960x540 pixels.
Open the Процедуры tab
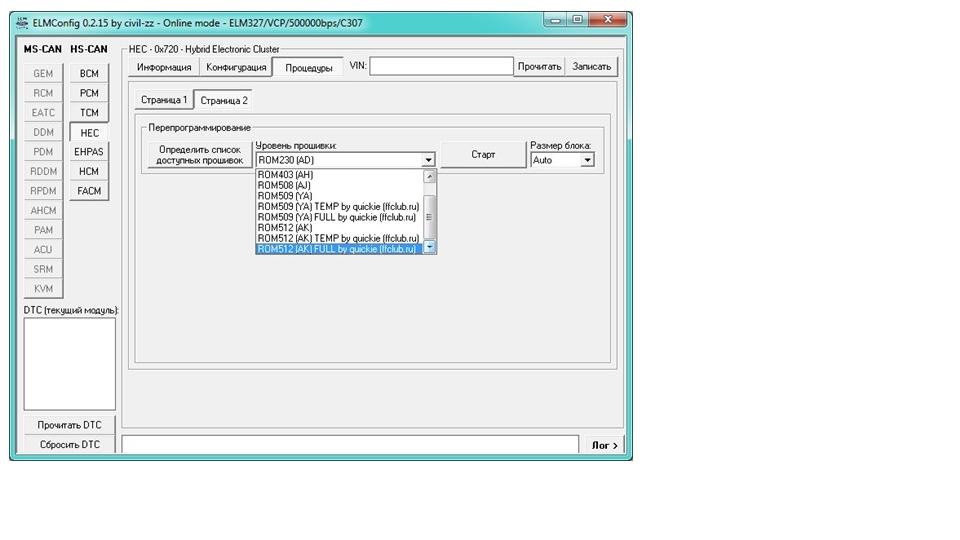click(x=309, y=67)
